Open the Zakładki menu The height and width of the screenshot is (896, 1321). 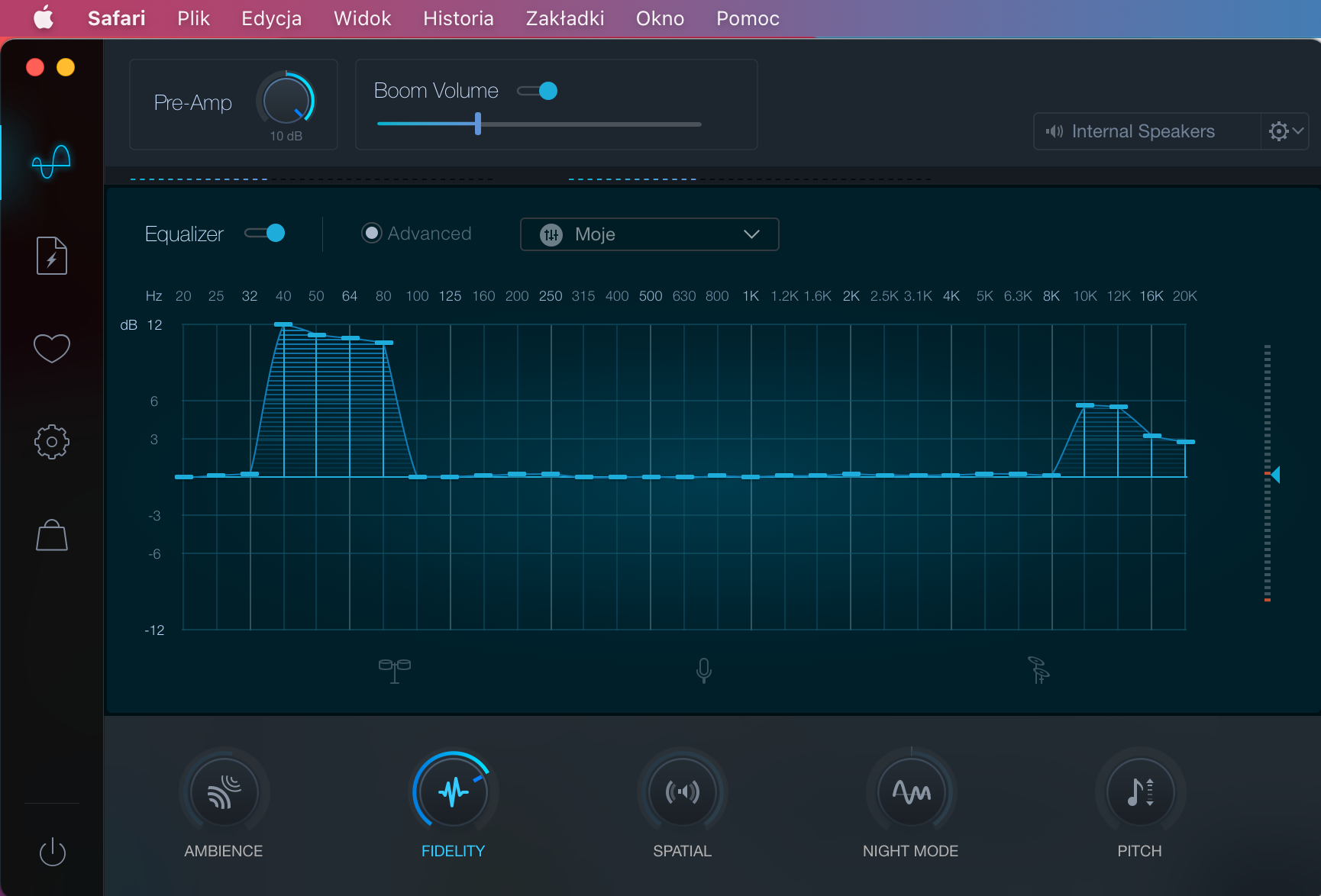point(565,18)
